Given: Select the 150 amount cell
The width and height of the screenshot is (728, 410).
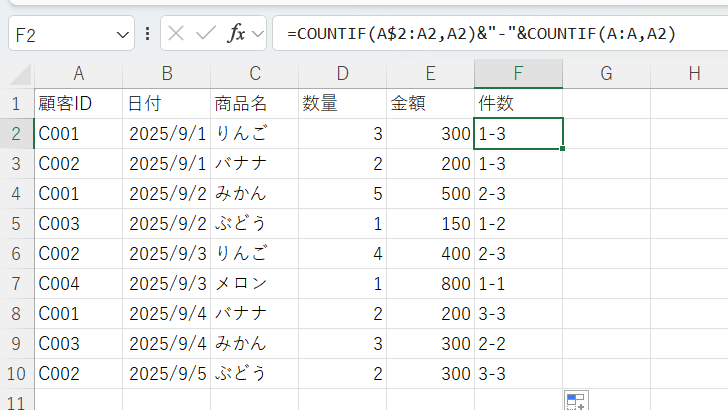Looking at the screenshot, I should click(x=430, y=224).
